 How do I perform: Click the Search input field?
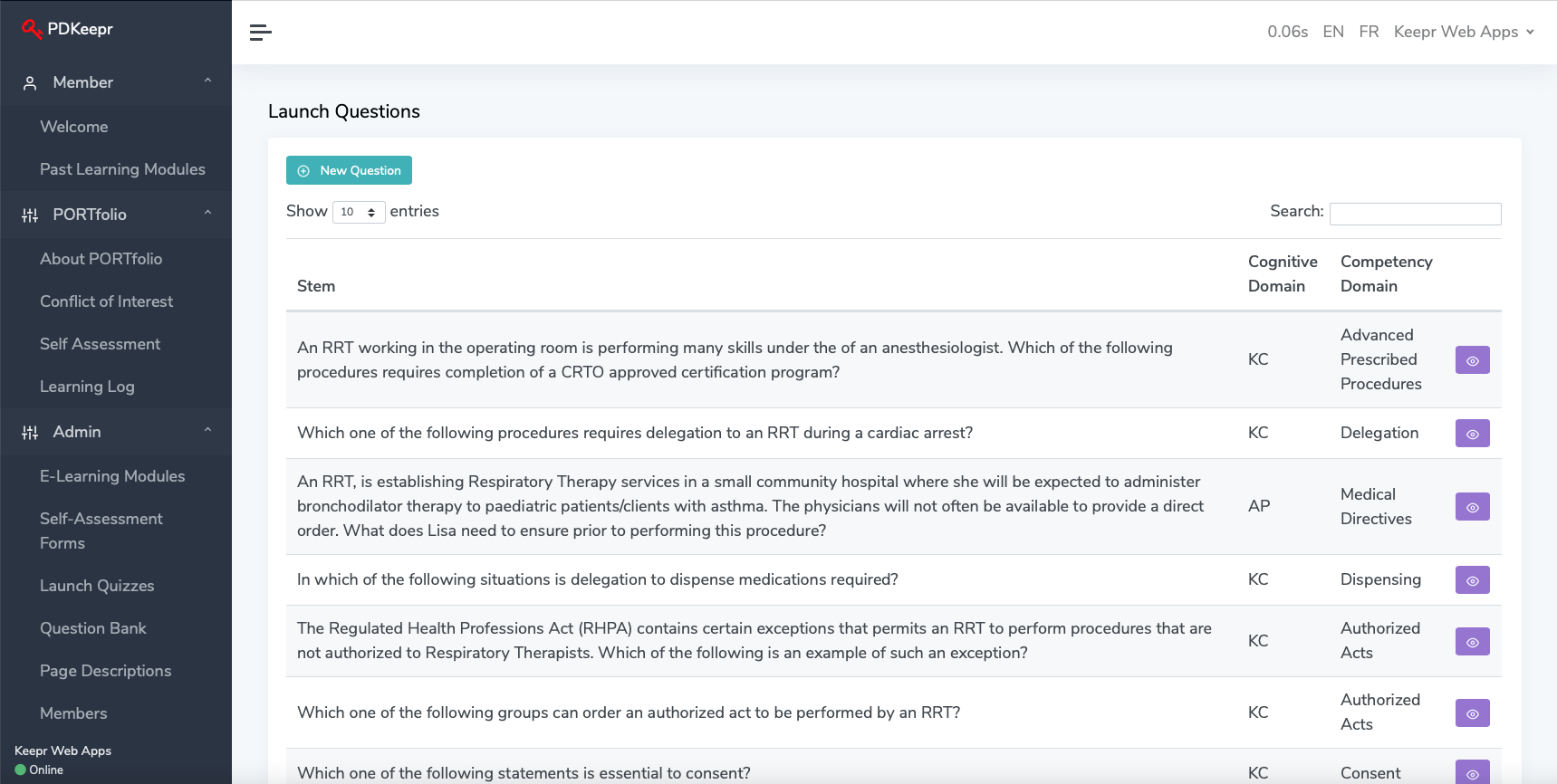[1415, 214]
